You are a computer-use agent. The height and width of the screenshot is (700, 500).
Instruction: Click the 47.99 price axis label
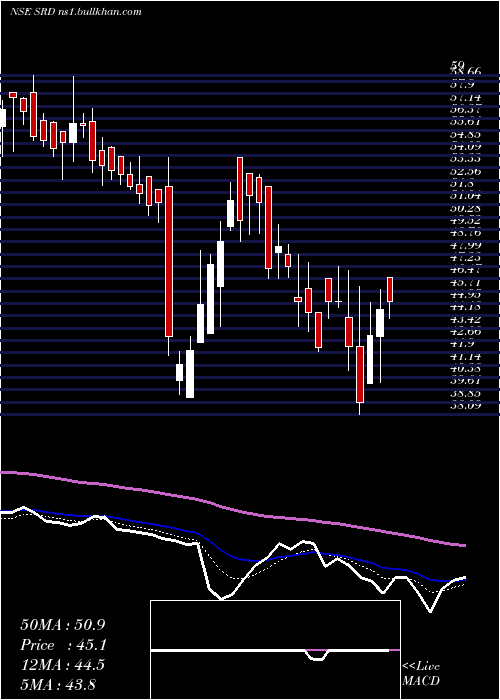465,245
